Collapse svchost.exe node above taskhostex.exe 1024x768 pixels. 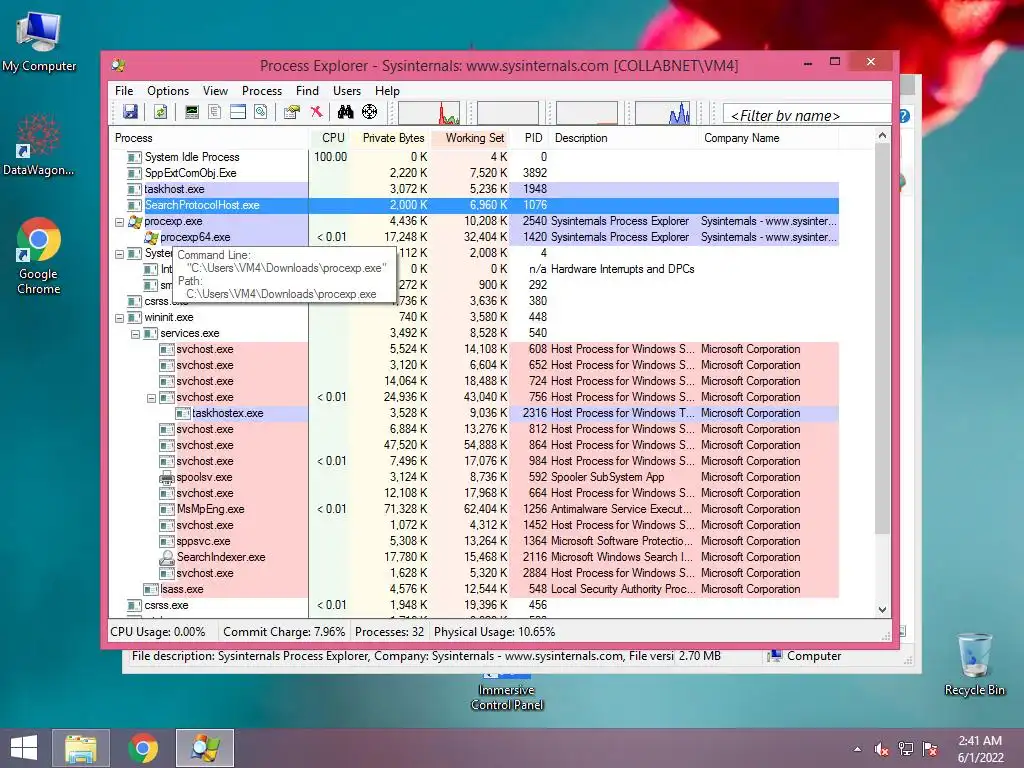tap(152, 398)
